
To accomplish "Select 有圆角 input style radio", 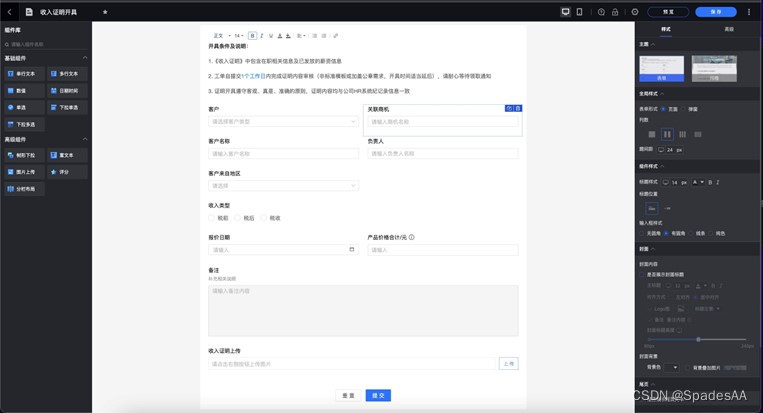I will 666,233.
